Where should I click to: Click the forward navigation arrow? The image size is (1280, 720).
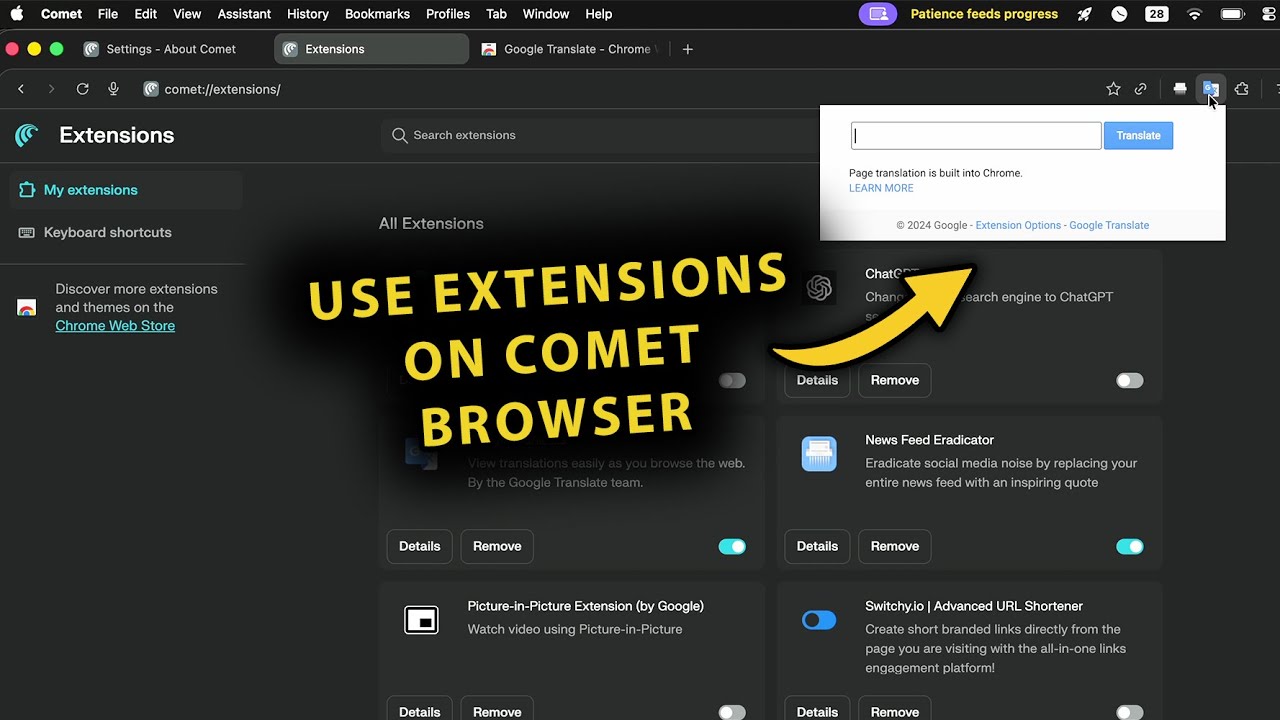(x=52, y=89)
